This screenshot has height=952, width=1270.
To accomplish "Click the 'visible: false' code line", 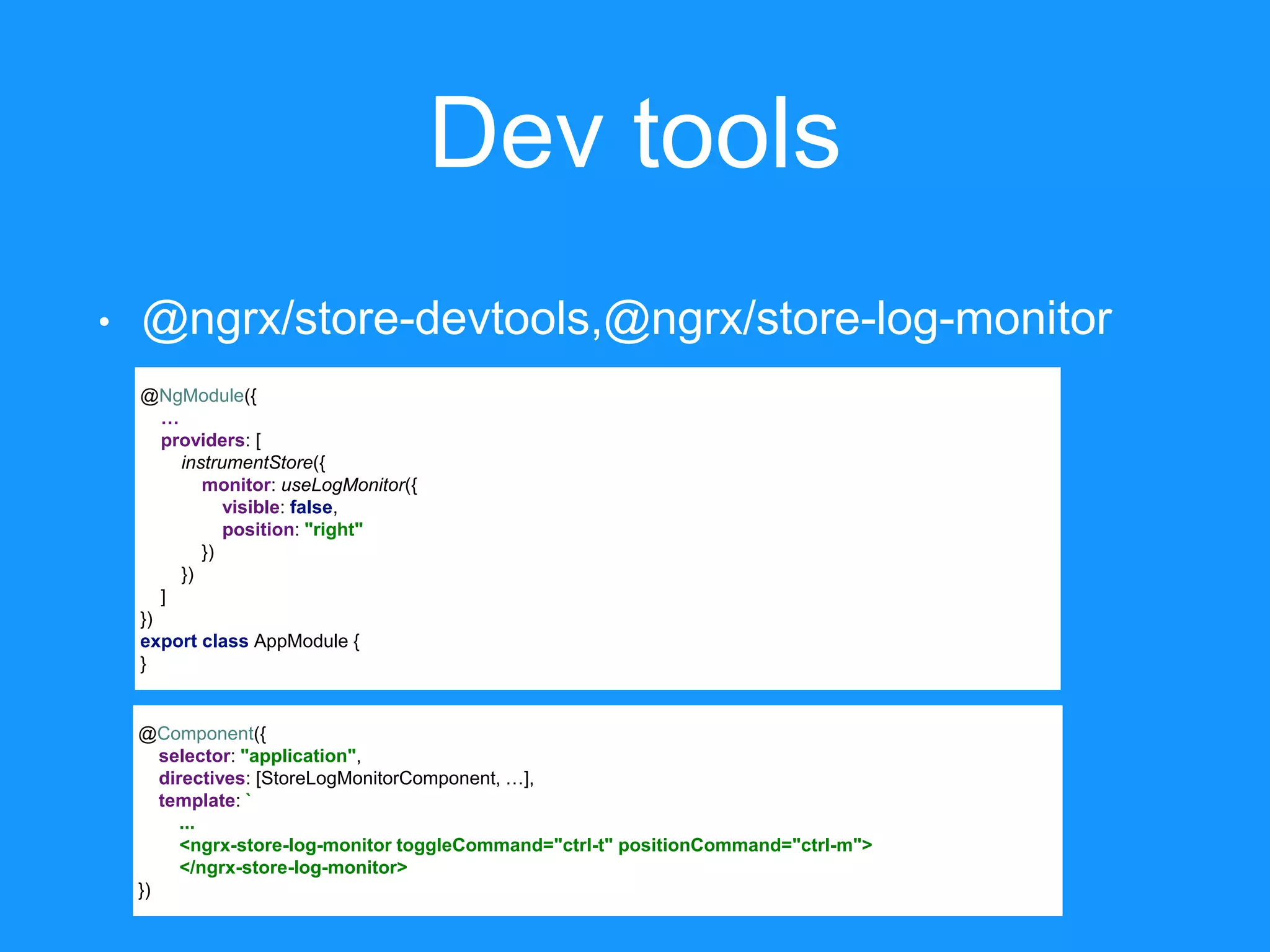I will click(x=278, y=508).
